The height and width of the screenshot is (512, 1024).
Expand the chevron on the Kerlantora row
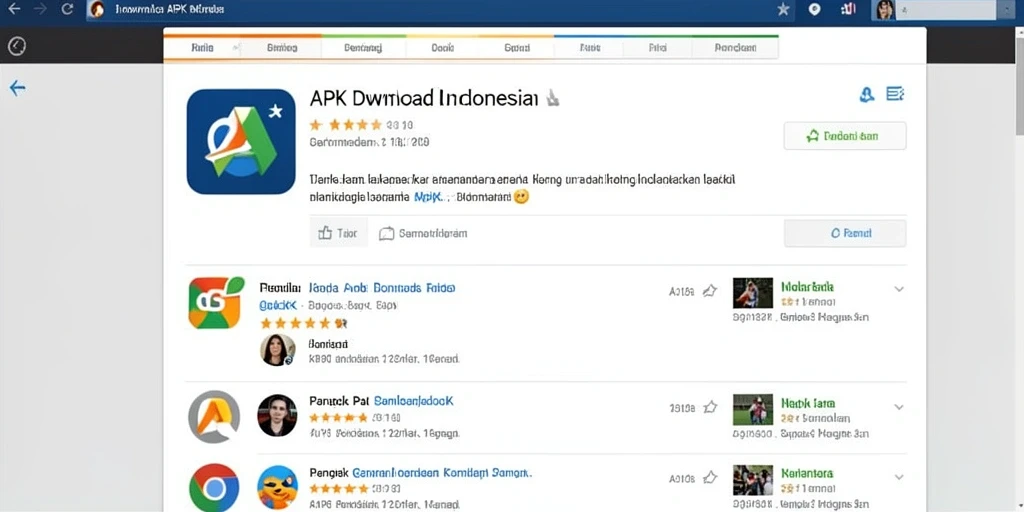(899, 477)
